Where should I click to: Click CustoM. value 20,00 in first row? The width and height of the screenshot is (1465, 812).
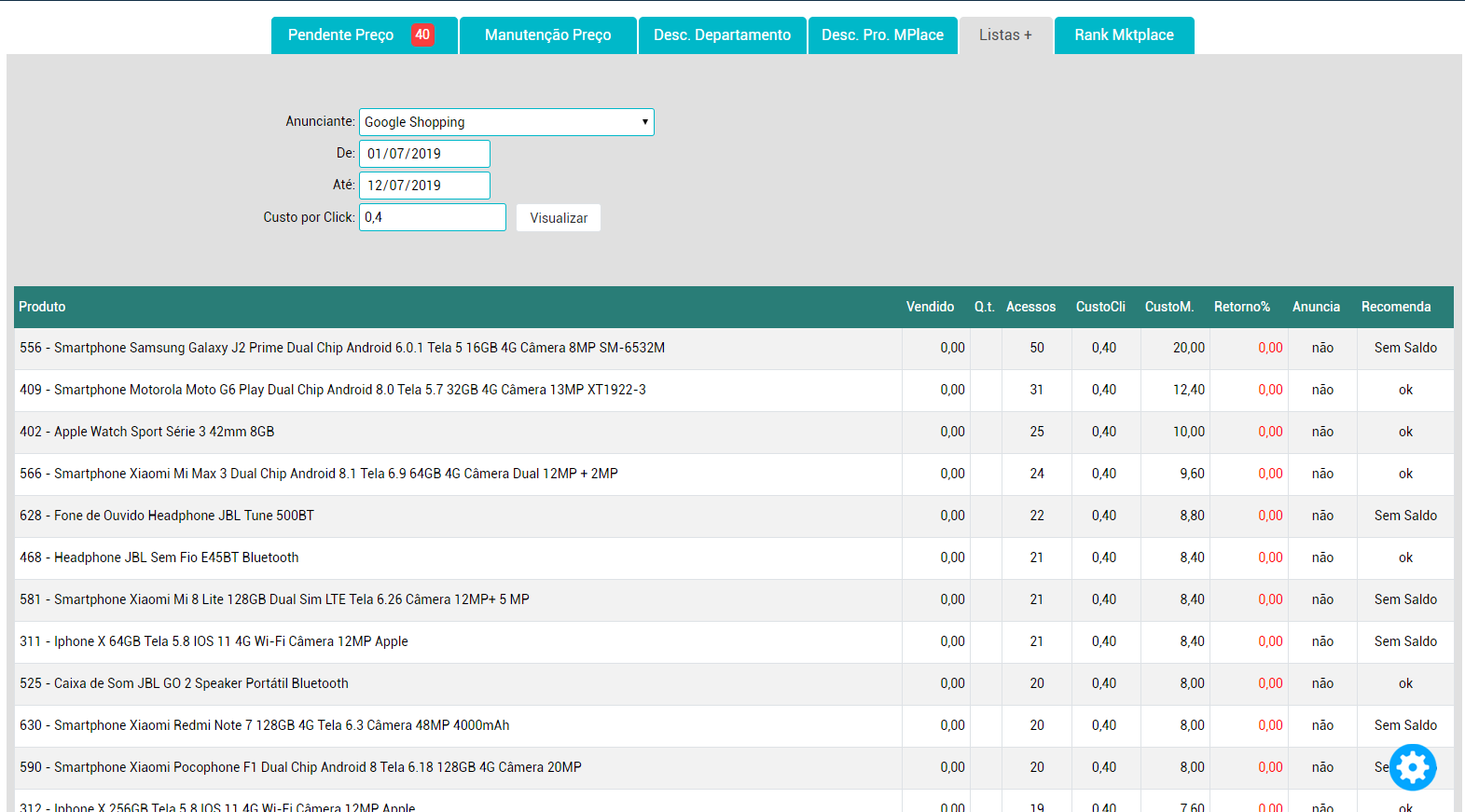pos(1189,348)
